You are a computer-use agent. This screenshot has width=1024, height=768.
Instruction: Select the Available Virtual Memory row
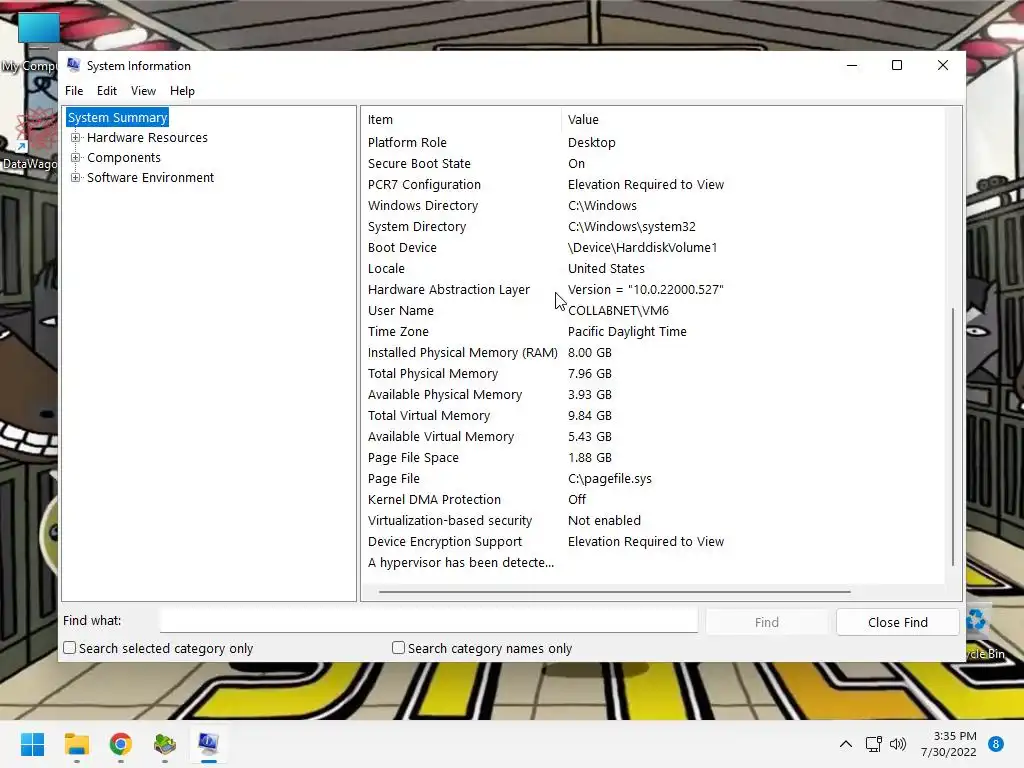(x=653, y=436)
